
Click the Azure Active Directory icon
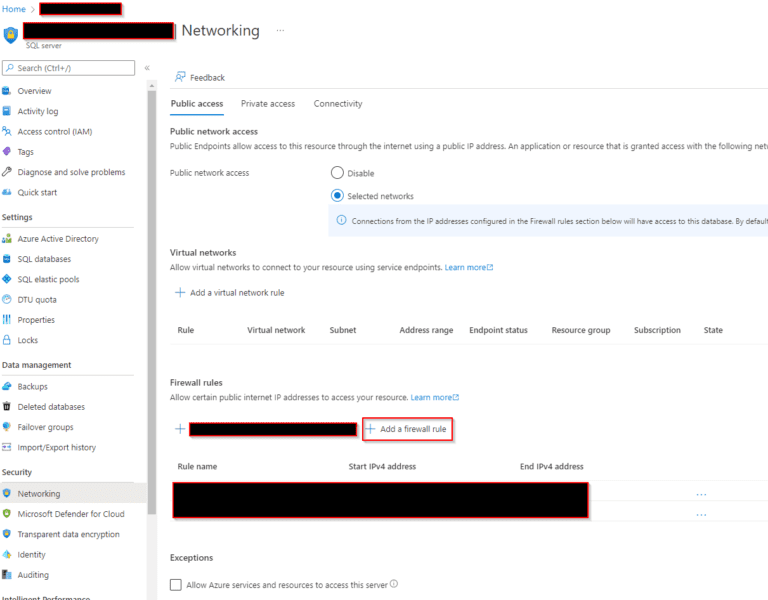coord(7,239)
